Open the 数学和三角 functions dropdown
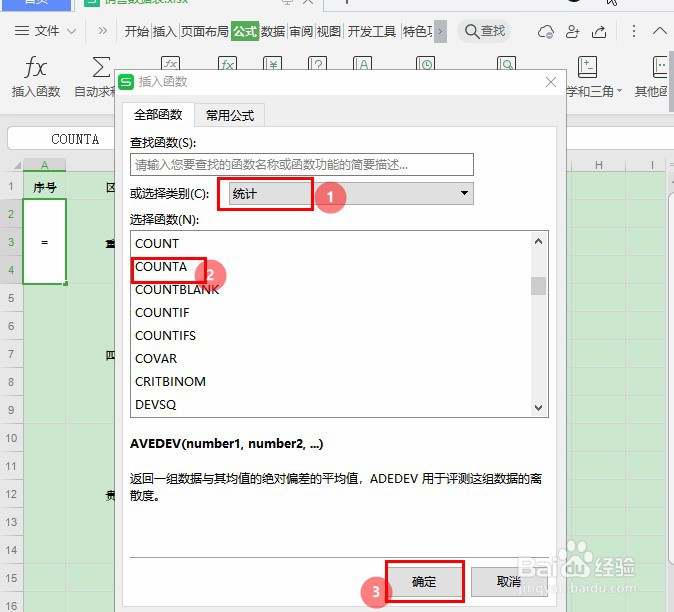The width and height of the screenshot is (674, 612). [594, 91]
